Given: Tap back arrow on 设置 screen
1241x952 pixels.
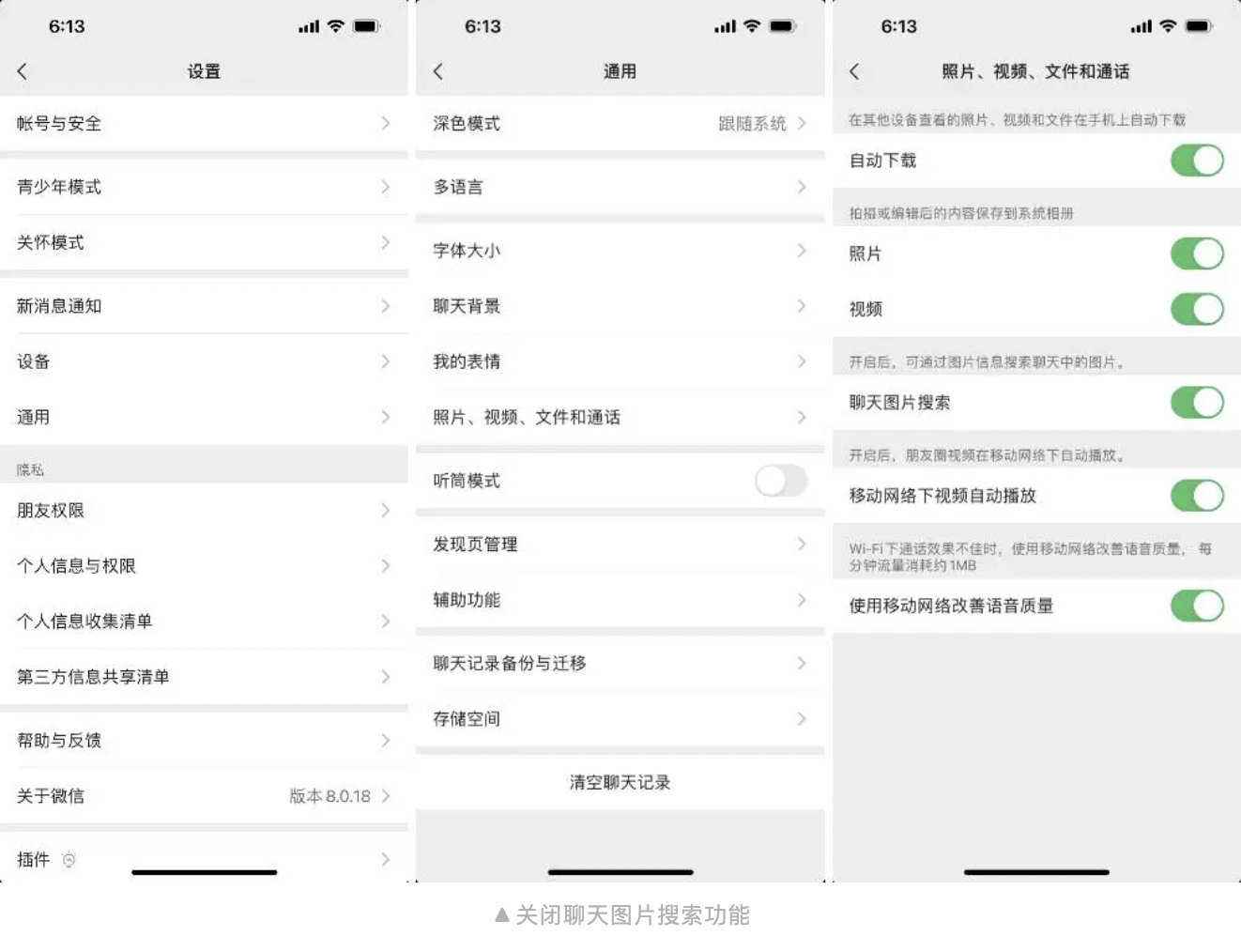Looking at the screenshot, I should click(x=22, y=71).
